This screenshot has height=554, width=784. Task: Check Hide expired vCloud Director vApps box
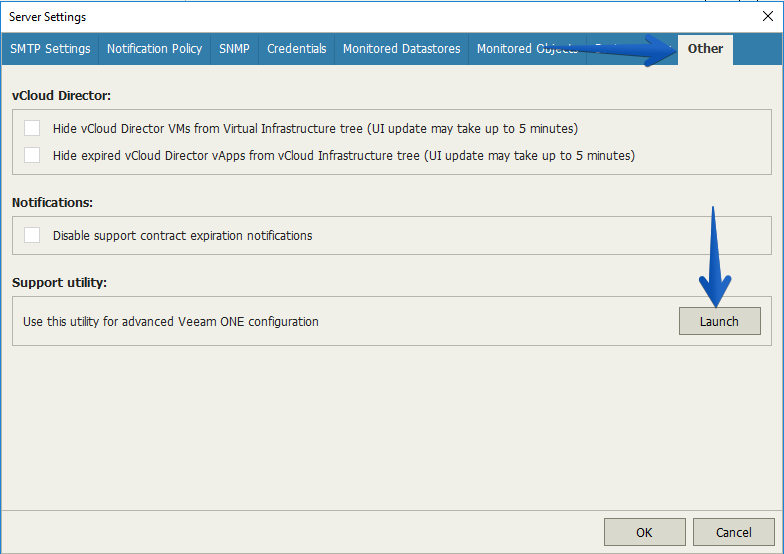32,155
